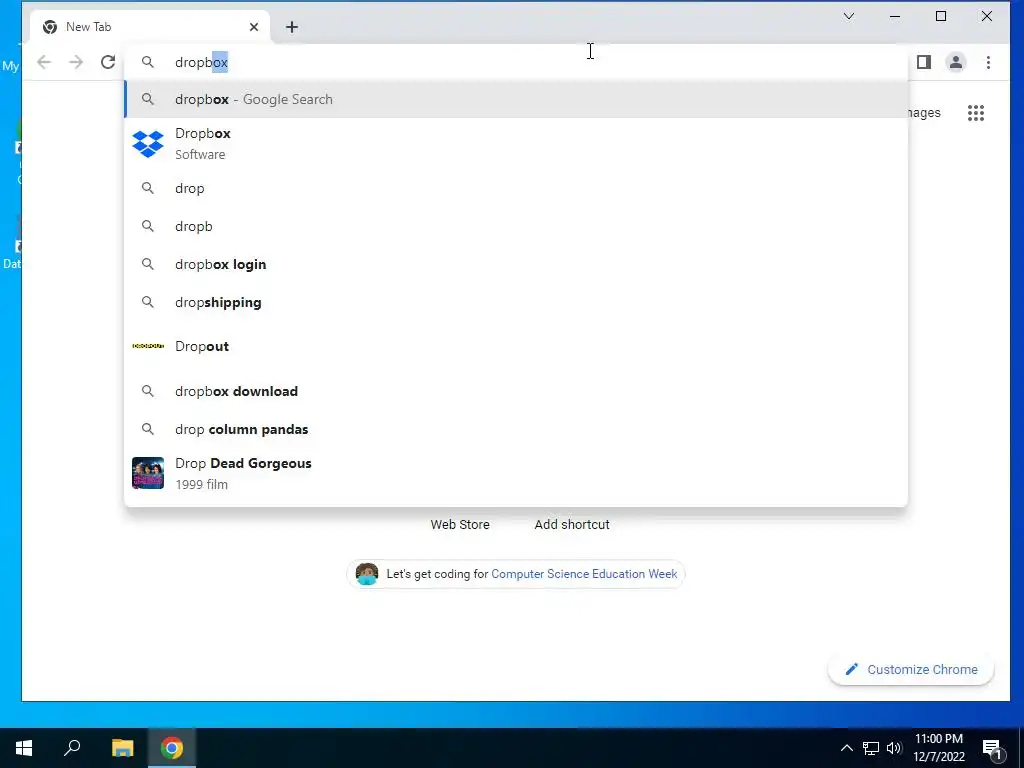Select the 'dropb' search suggestion
The image size is (1024, 768).
(x=516, y=227)
